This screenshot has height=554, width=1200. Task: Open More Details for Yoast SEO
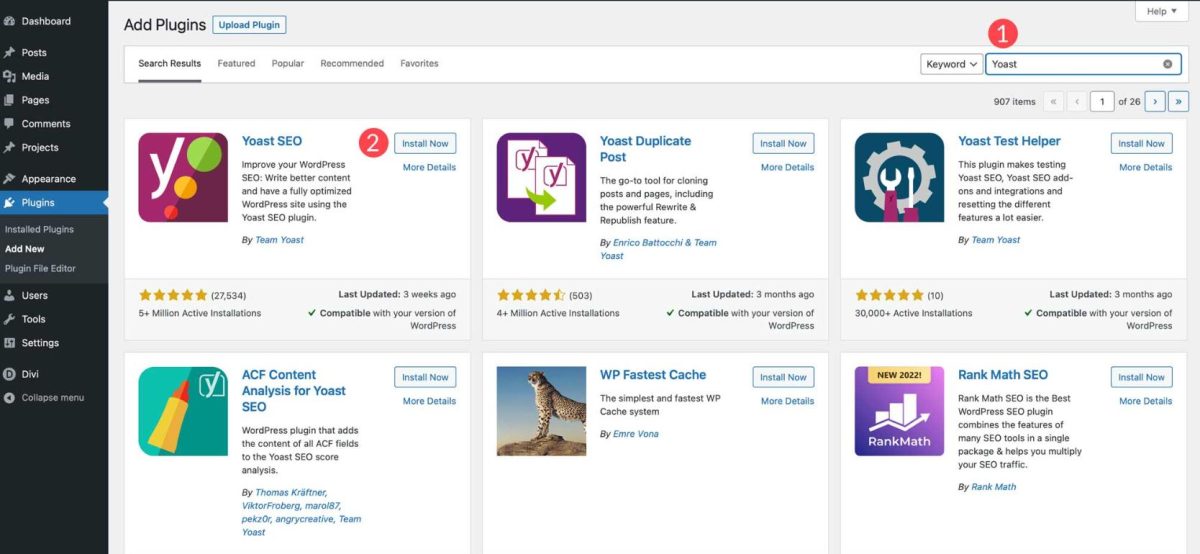pyautogui.click(x=429, y=167)
